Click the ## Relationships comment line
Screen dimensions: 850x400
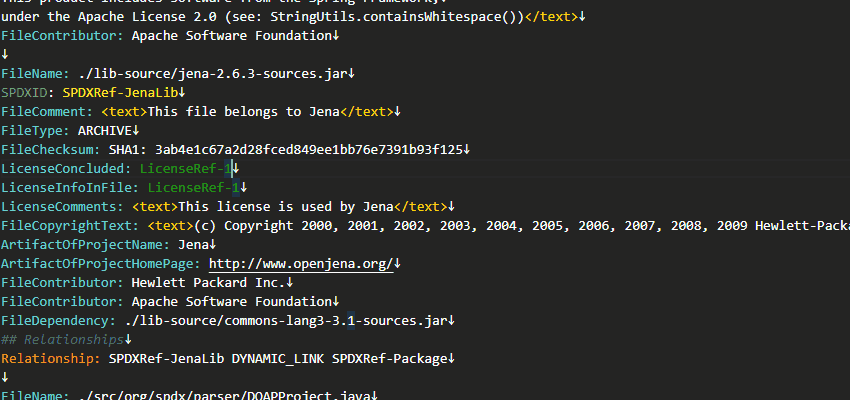(63, 339)
